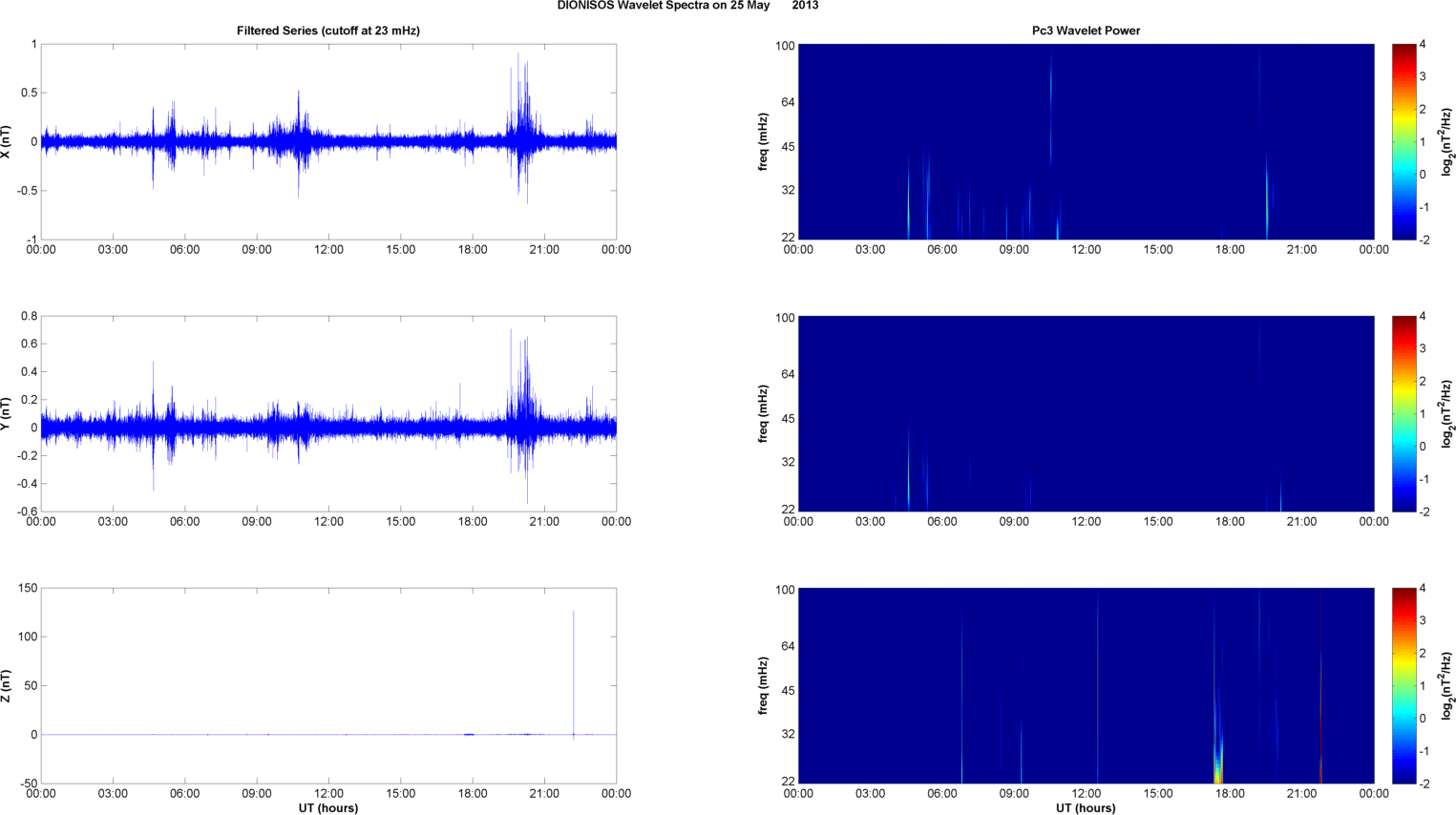Click the main title 'DIONISOS Wavelet Spectra on 25 May'
1456x815 pixels.
663,6
